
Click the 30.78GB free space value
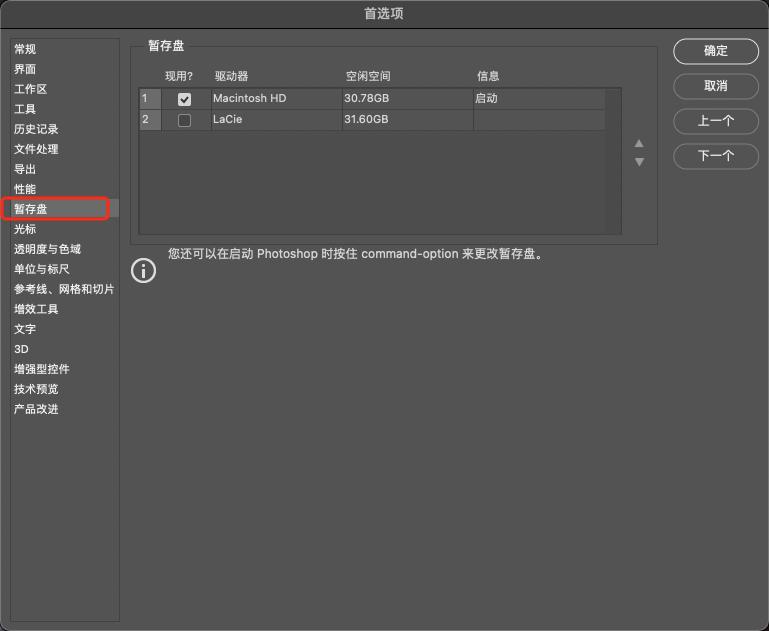[x=366, y=99]
